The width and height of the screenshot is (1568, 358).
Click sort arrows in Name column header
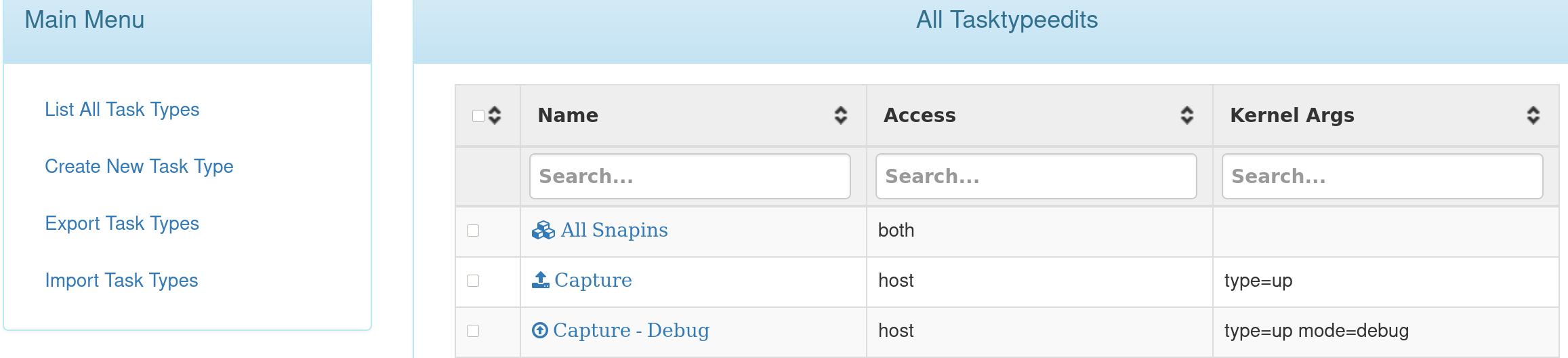tap(841, 115)
